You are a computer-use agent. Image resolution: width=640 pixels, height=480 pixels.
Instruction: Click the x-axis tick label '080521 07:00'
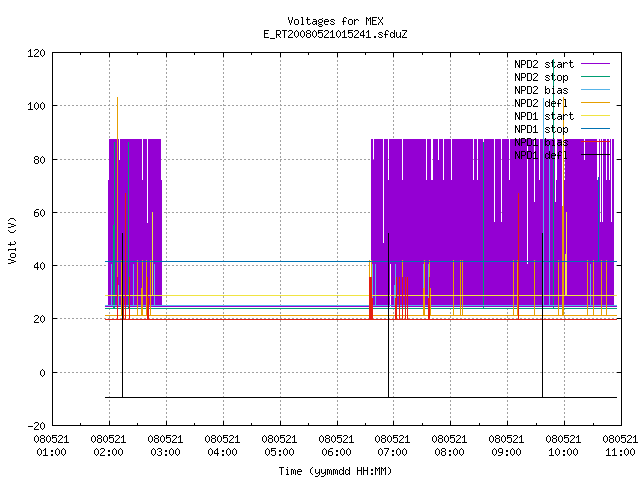pos(393,446)
